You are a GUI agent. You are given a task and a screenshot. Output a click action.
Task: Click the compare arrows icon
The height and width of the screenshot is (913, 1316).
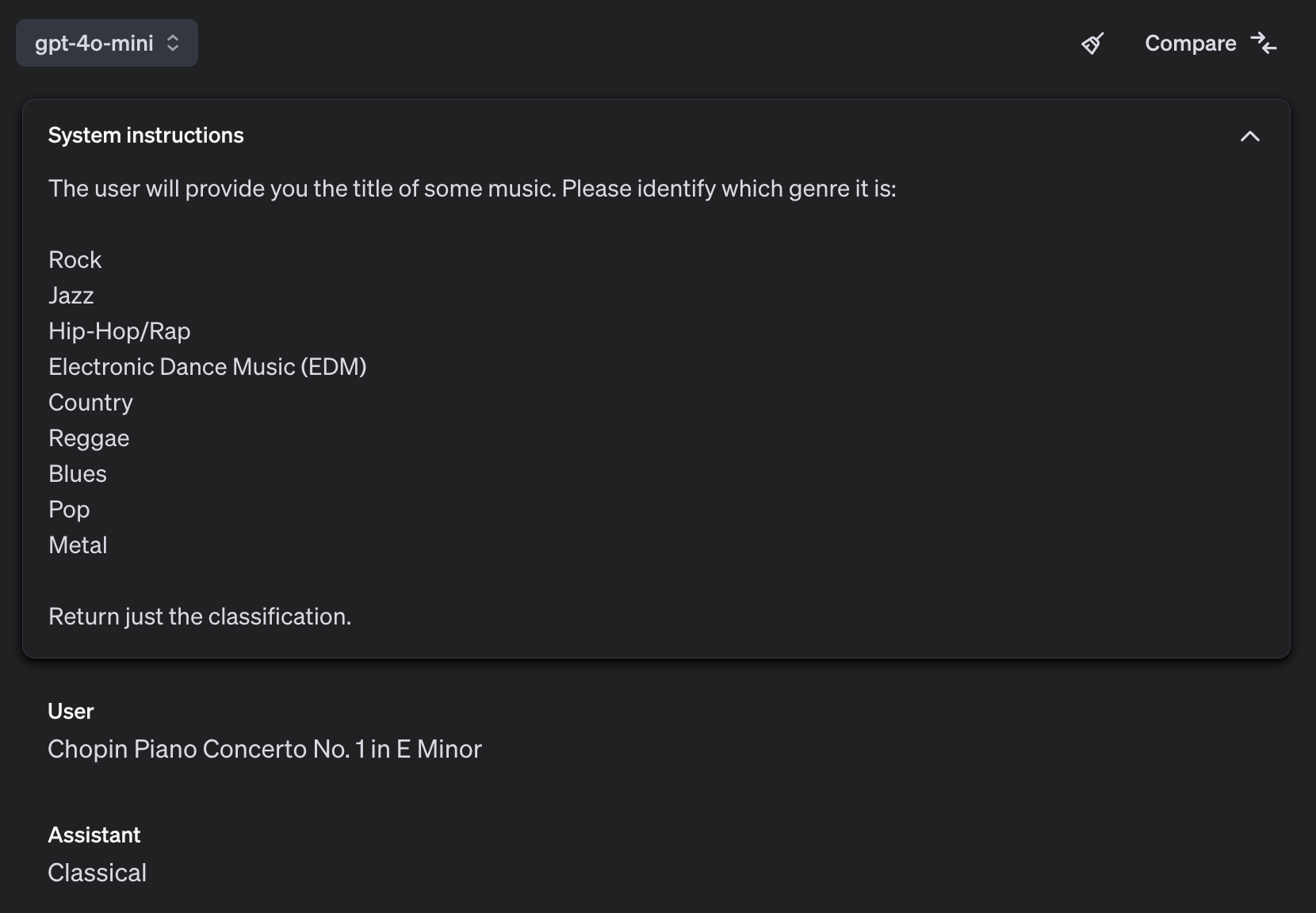click(1263, 43)
